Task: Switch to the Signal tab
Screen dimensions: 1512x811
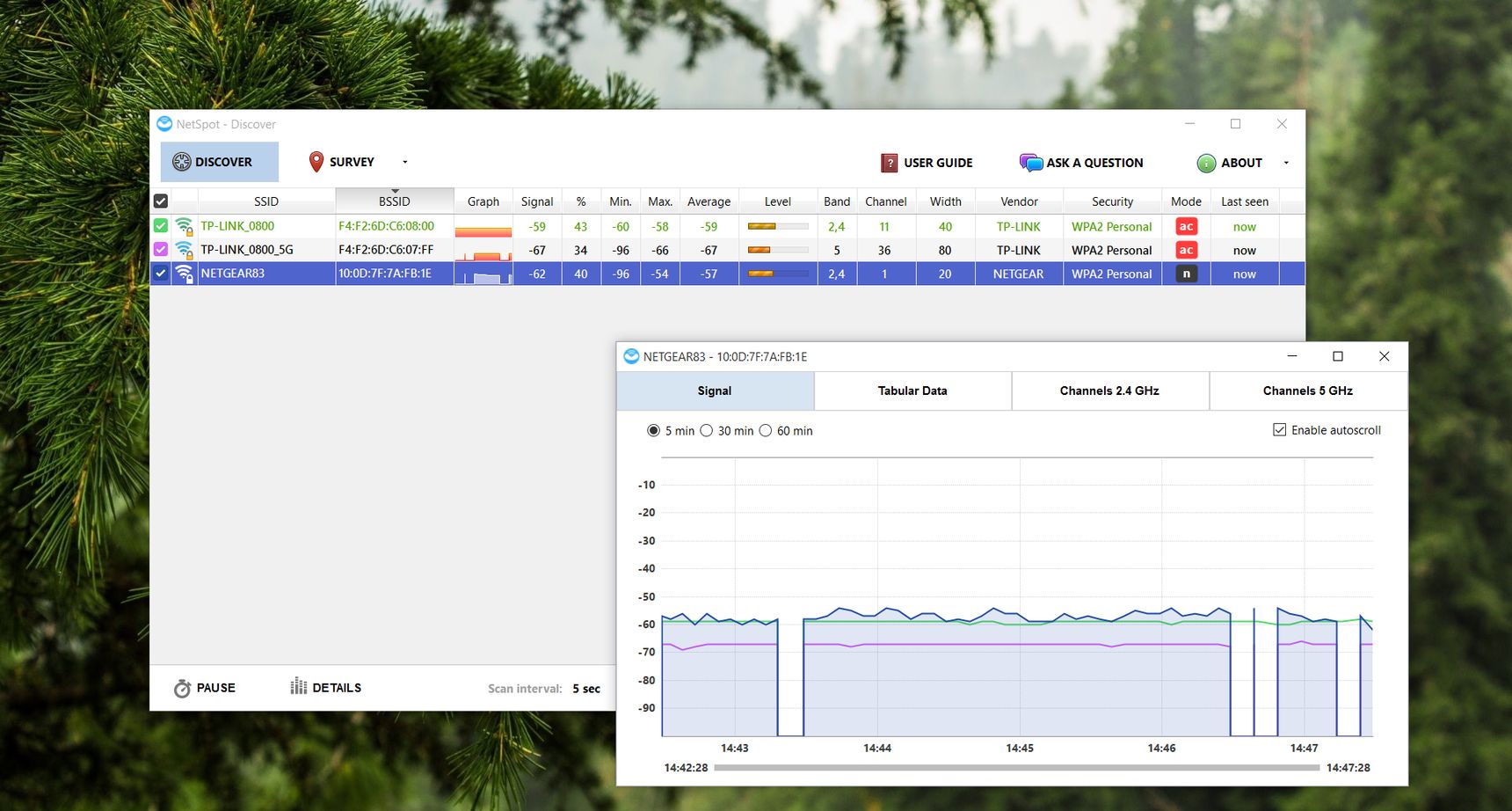Action: pyautogui.click(x=715, y=391)
